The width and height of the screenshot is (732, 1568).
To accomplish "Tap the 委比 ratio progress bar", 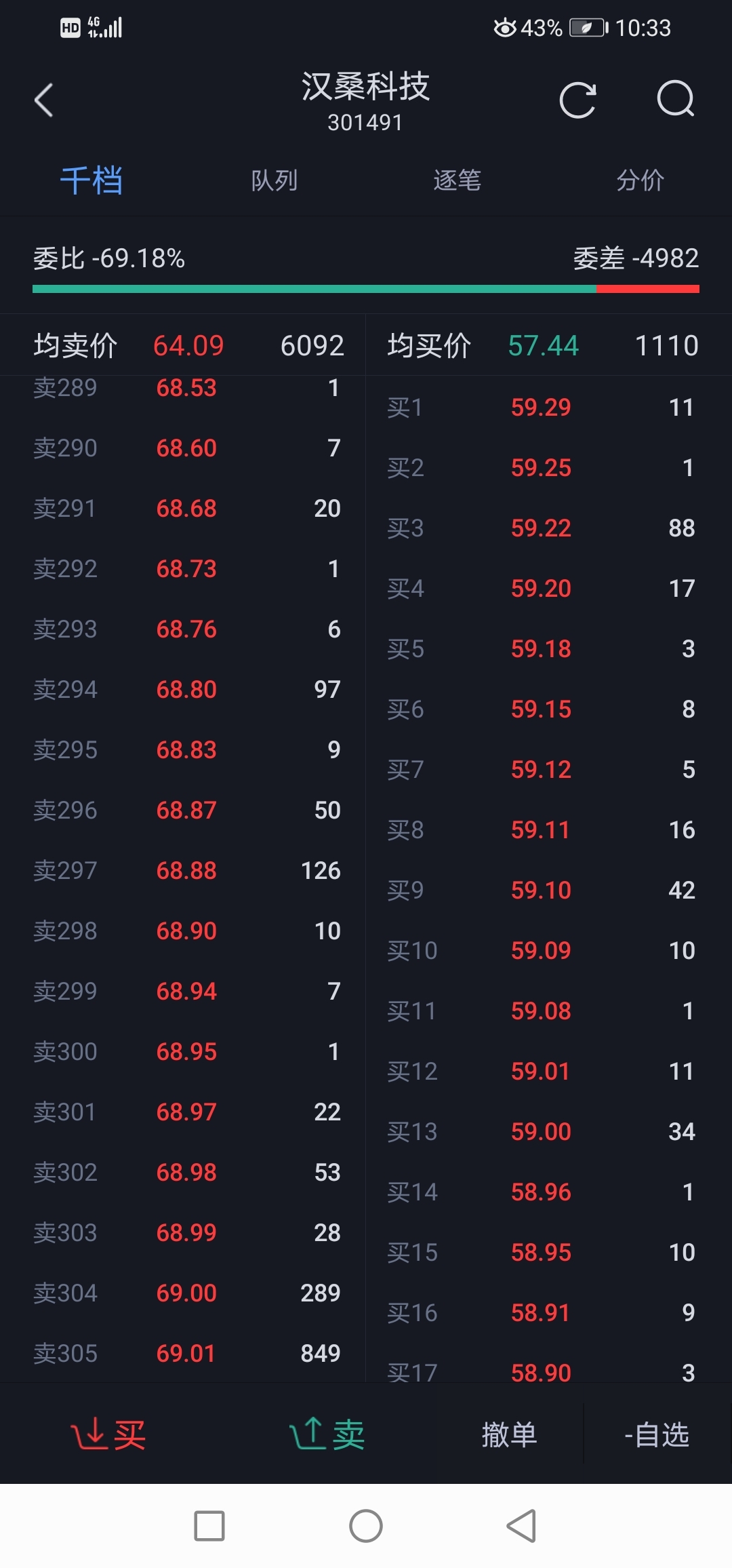I will 366,289.
